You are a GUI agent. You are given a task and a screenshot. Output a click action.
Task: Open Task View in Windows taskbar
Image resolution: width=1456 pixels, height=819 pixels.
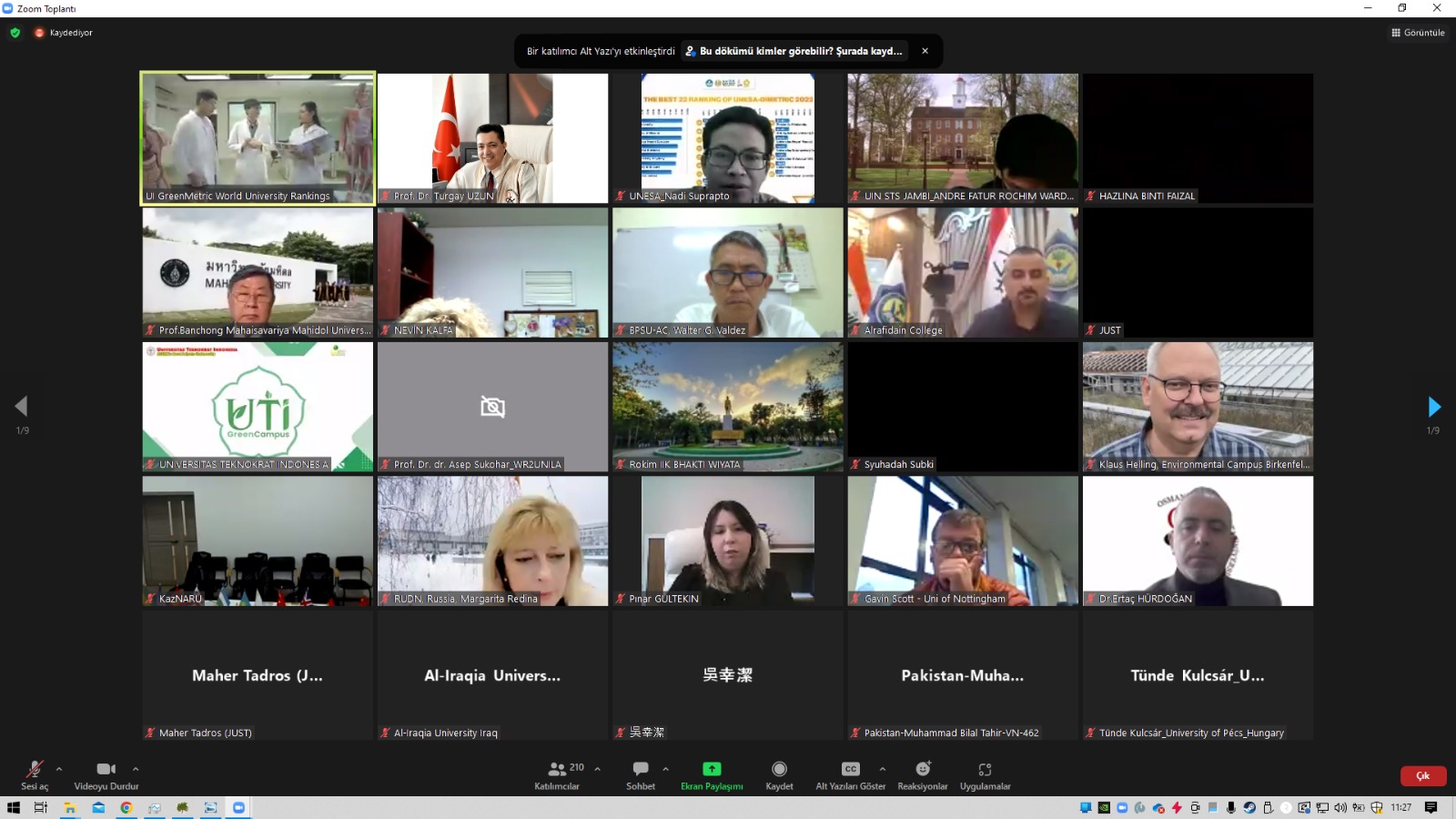[x=41, y=807]
